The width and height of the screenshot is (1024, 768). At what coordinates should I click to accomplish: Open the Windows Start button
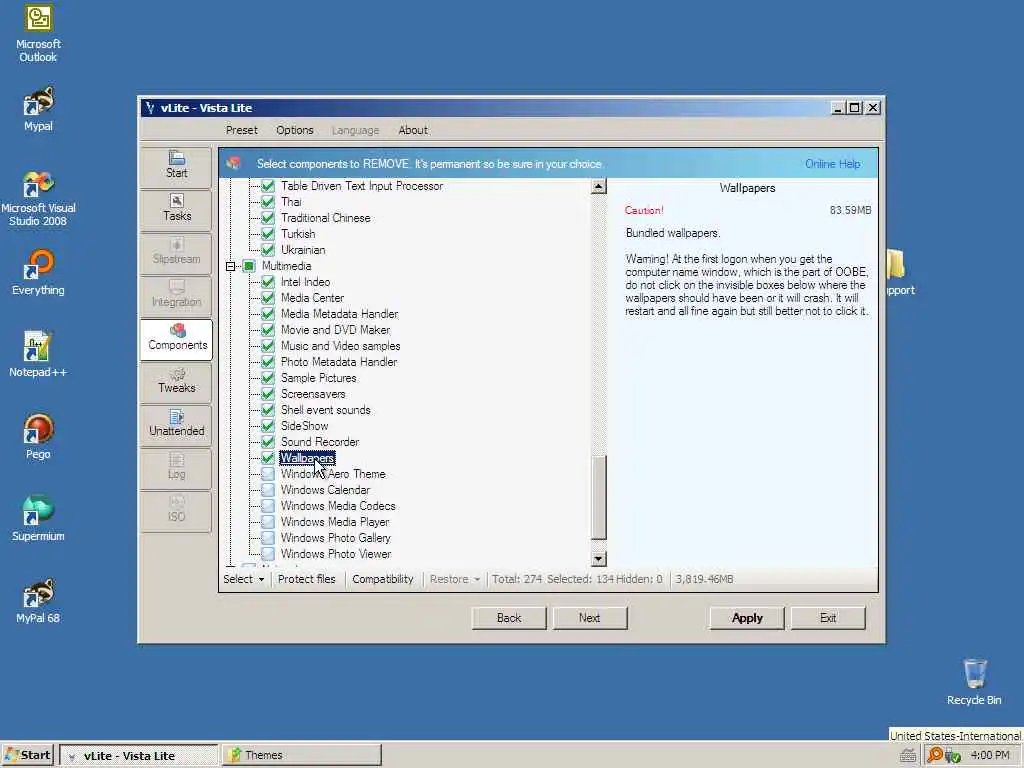click(x=27, y=756)
